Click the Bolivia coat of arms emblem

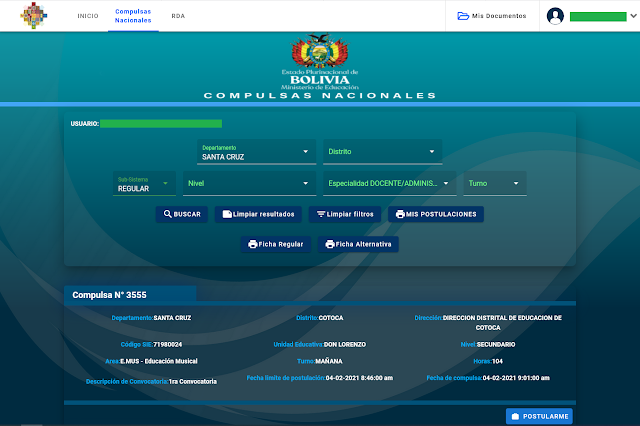click(320, 51)
